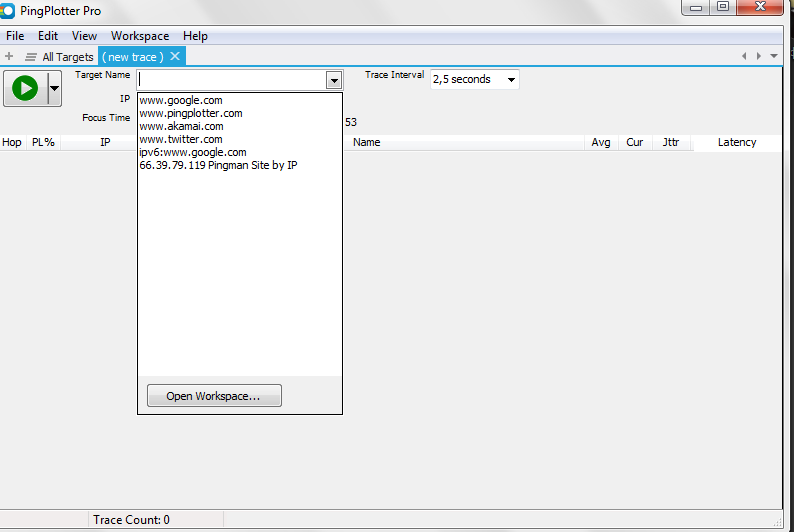Click the Name column header
This screenshot has height=532, width=794.
click(367, 142)
